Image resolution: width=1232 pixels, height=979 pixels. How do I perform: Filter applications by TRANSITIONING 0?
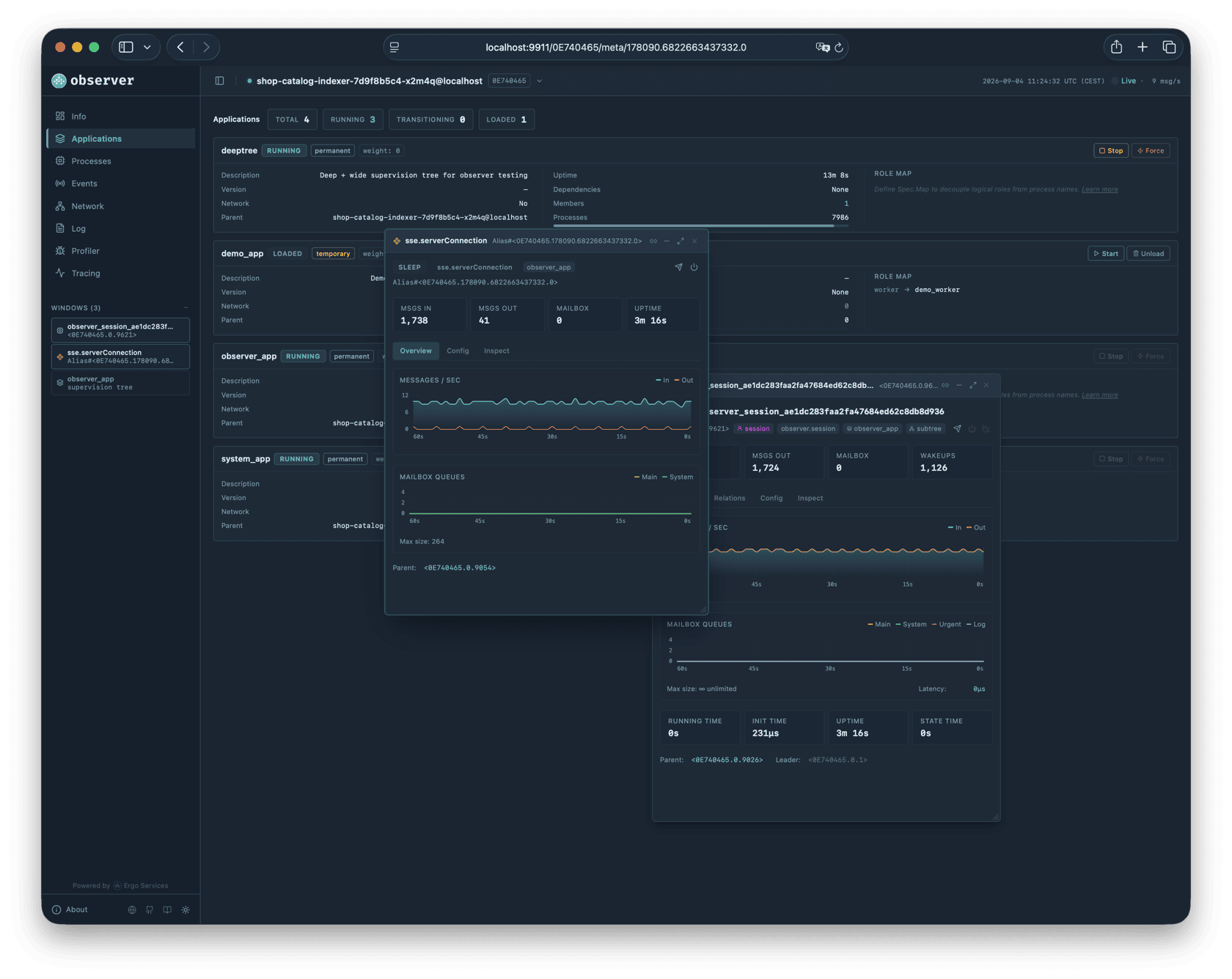(x=430, y=120)
